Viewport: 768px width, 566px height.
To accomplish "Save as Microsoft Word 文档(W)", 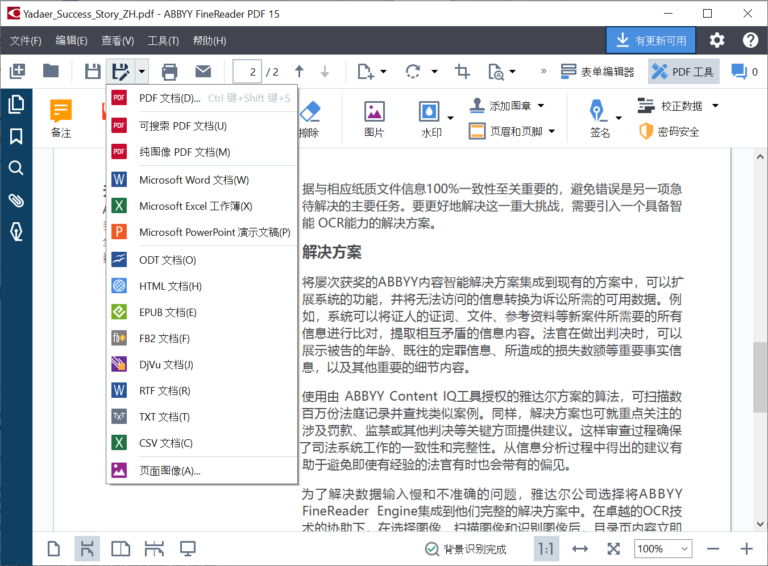I will coord(202,180).
